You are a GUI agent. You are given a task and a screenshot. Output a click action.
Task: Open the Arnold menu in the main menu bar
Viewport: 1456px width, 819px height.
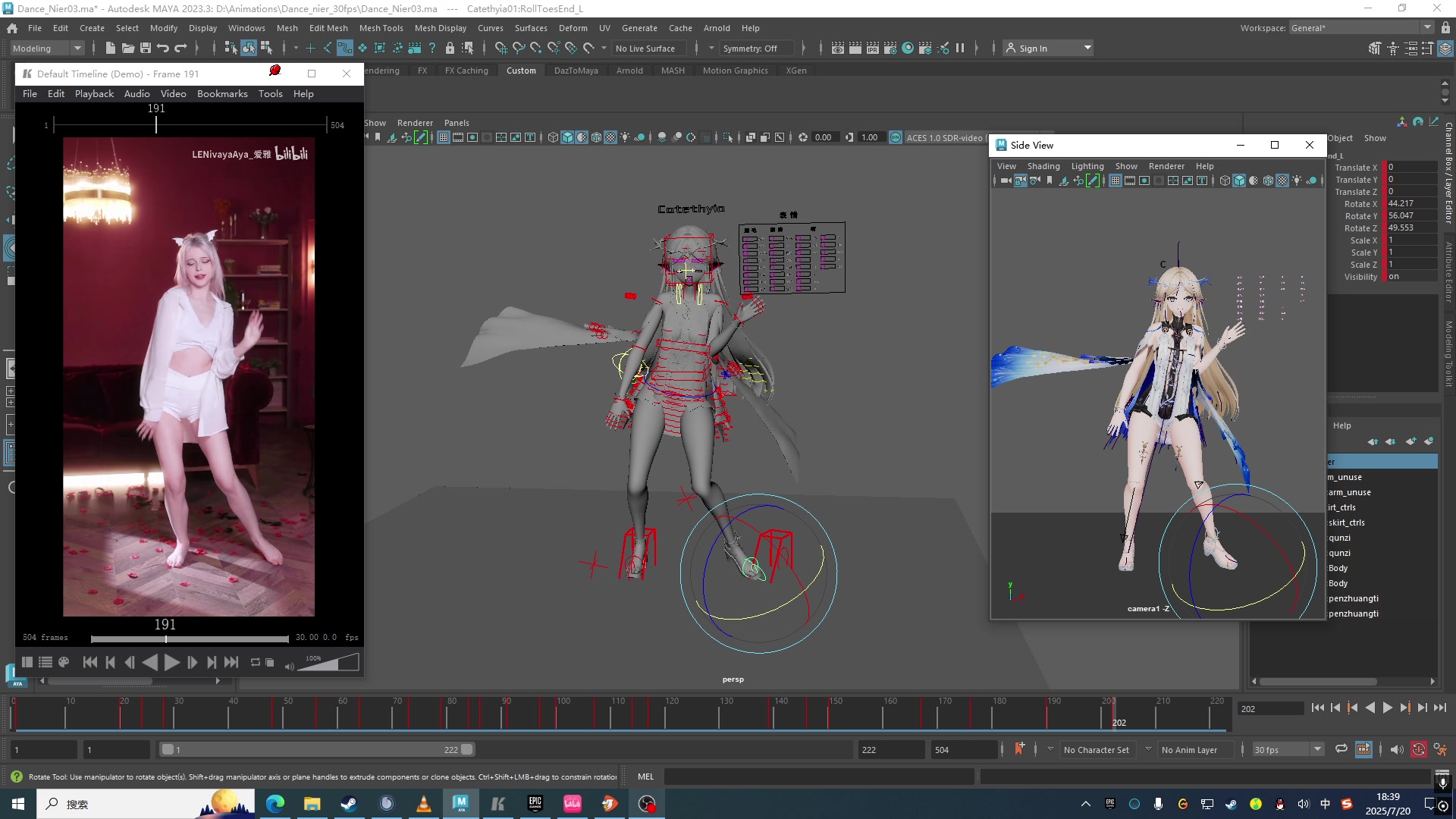click(717, 28)
